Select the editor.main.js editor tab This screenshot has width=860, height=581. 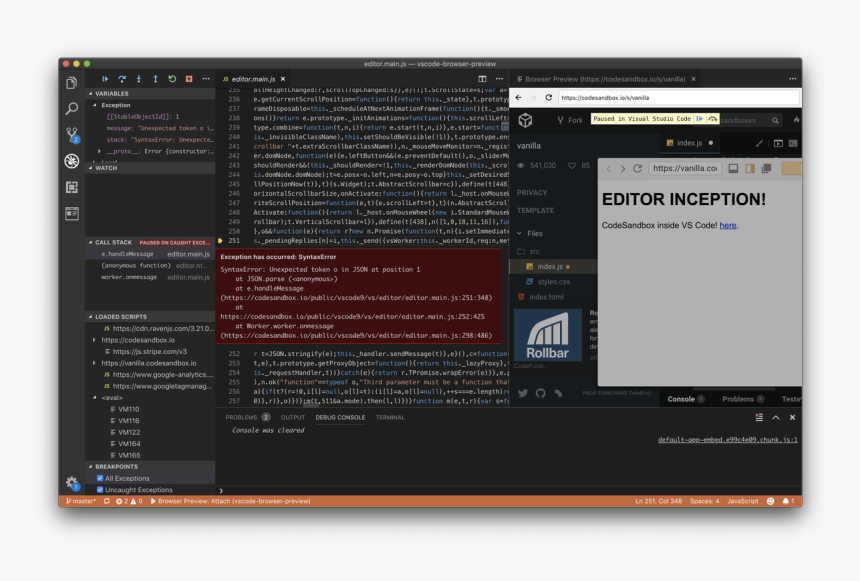(254, 79)
